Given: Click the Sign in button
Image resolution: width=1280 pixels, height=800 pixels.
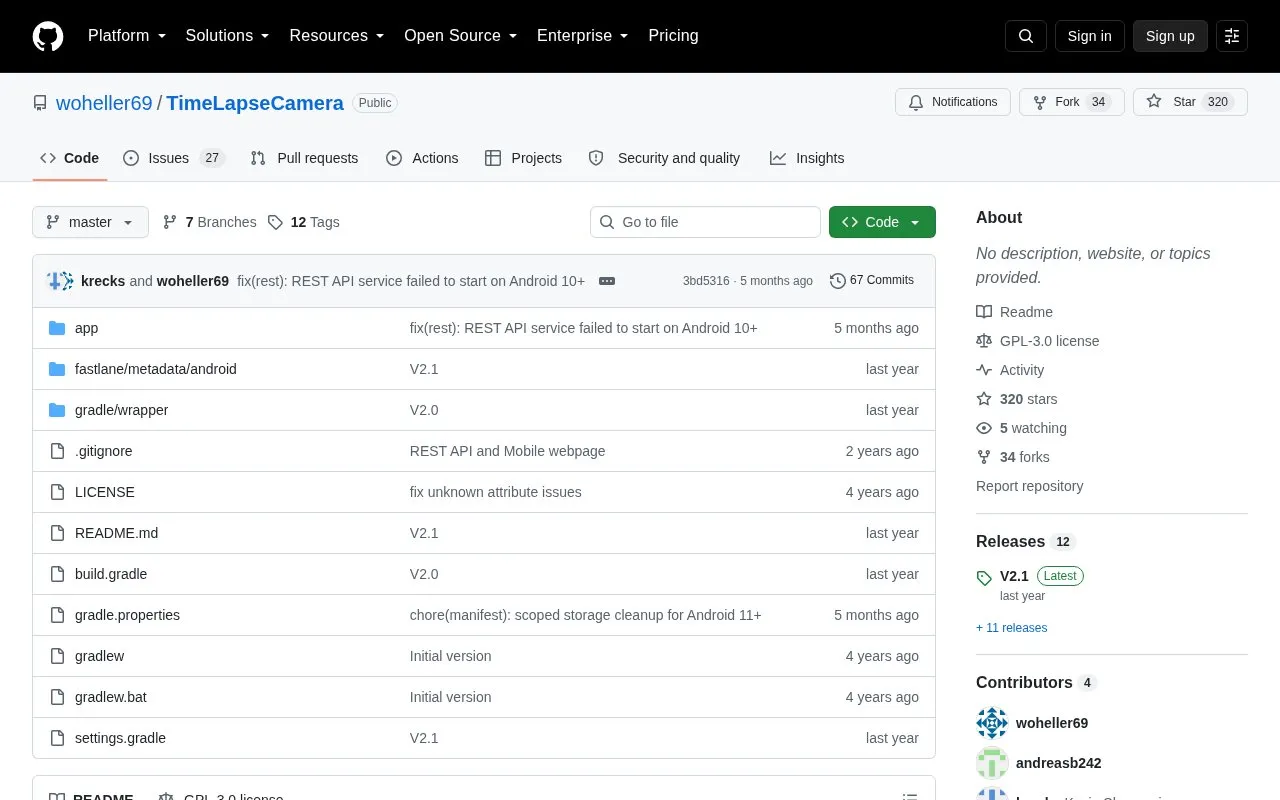Looking at the screenshot, I should tap(1089, 36).
